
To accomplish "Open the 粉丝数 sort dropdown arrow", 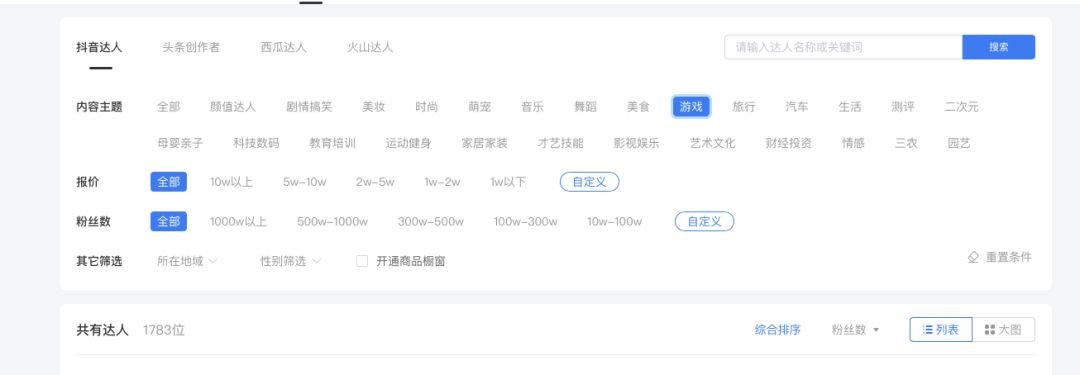I will coord(876,330).
